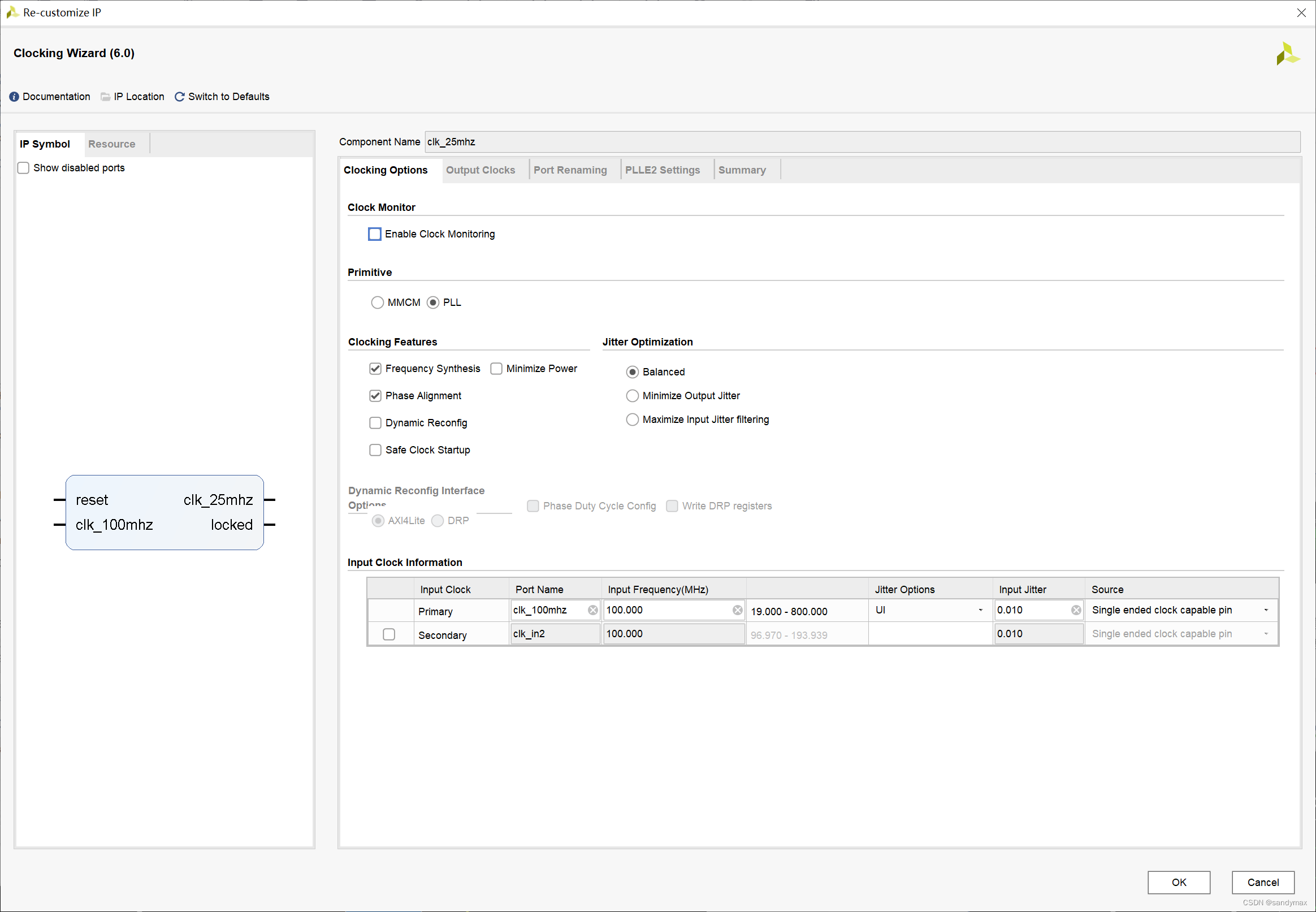Click the Component Name text field
Viewport: 1316px width, 912px height.
tap(862, 142)
